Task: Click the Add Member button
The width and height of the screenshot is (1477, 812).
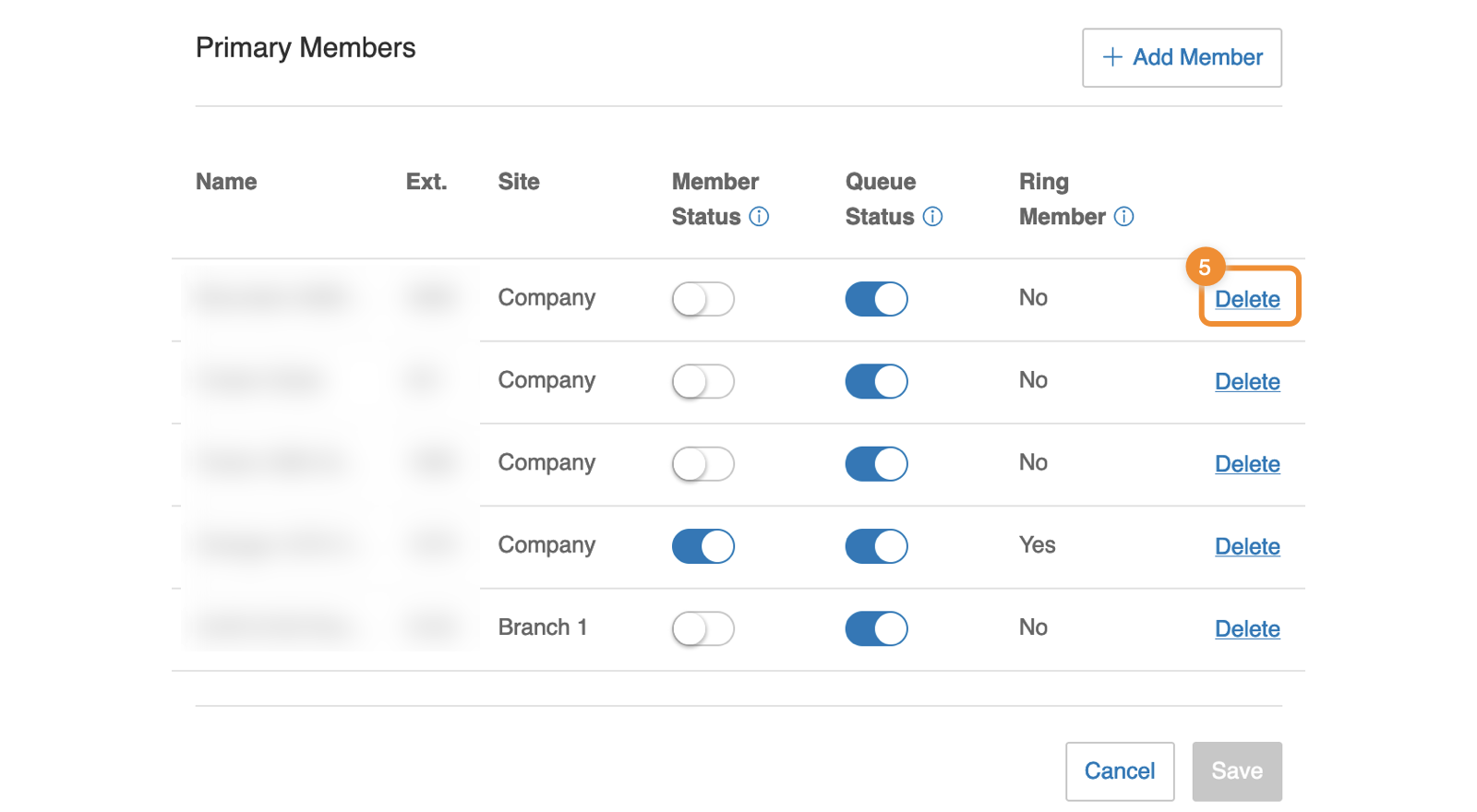Action: tap(1182, 57)
